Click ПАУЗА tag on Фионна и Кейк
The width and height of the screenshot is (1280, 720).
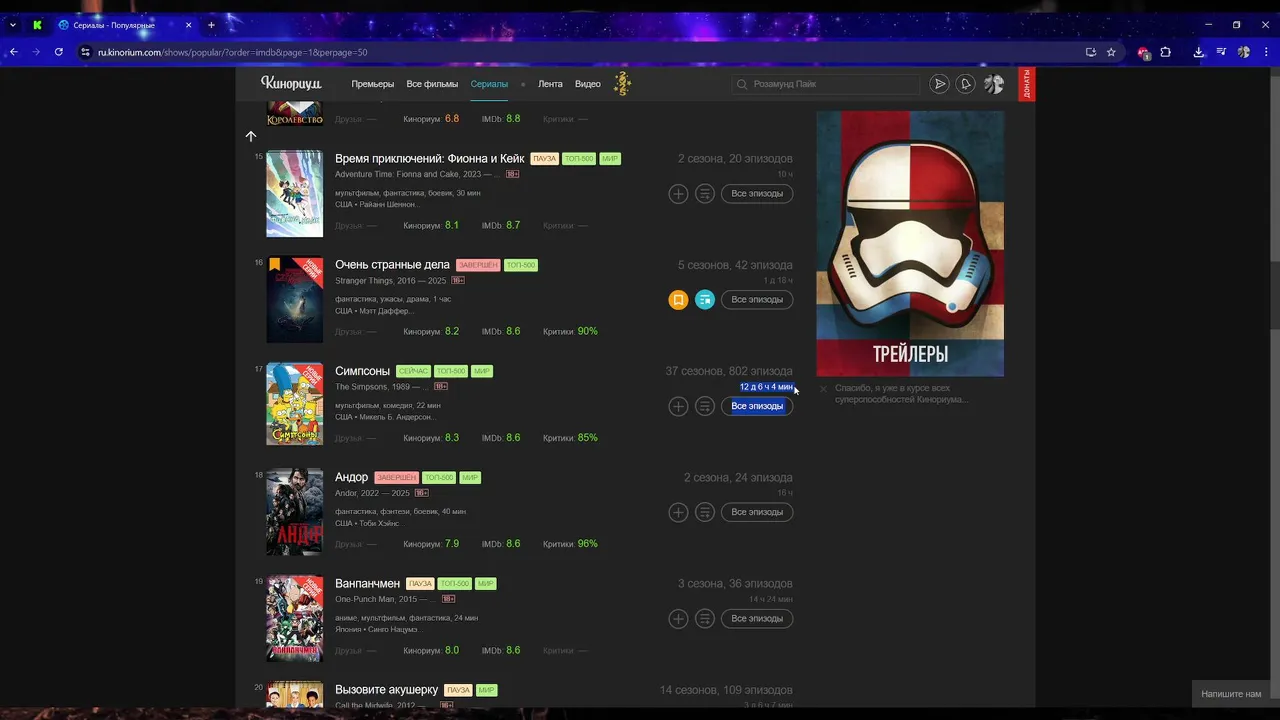coord(544,159)
